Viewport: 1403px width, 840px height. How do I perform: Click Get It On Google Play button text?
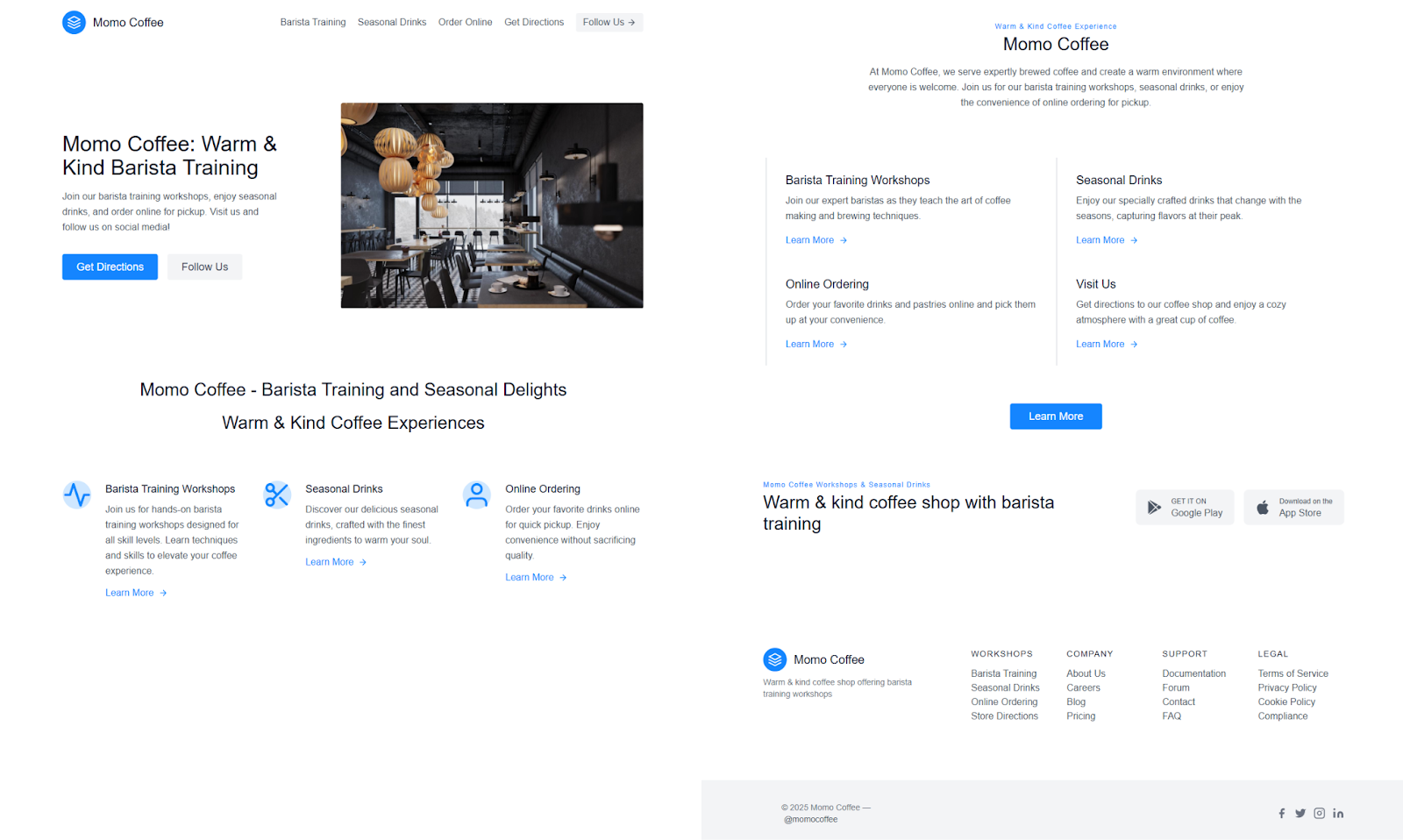point(1196,508)
